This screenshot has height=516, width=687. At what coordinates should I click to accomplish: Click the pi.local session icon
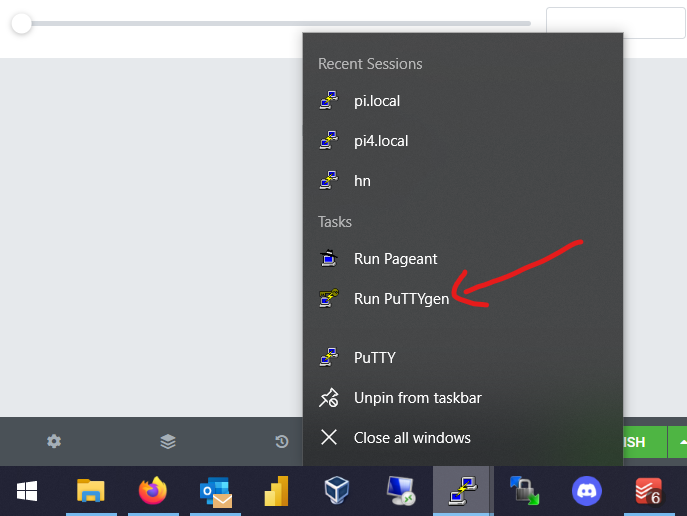pos(329,100)
